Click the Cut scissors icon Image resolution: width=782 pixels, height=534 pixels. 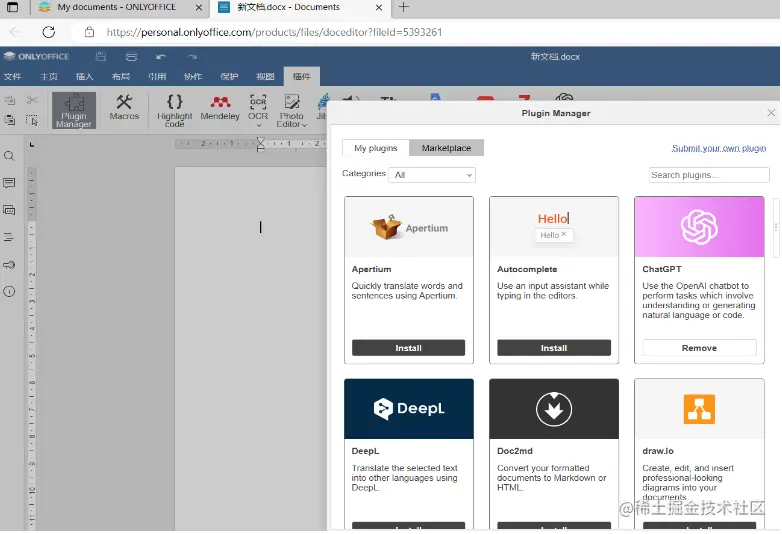(32, 100)
